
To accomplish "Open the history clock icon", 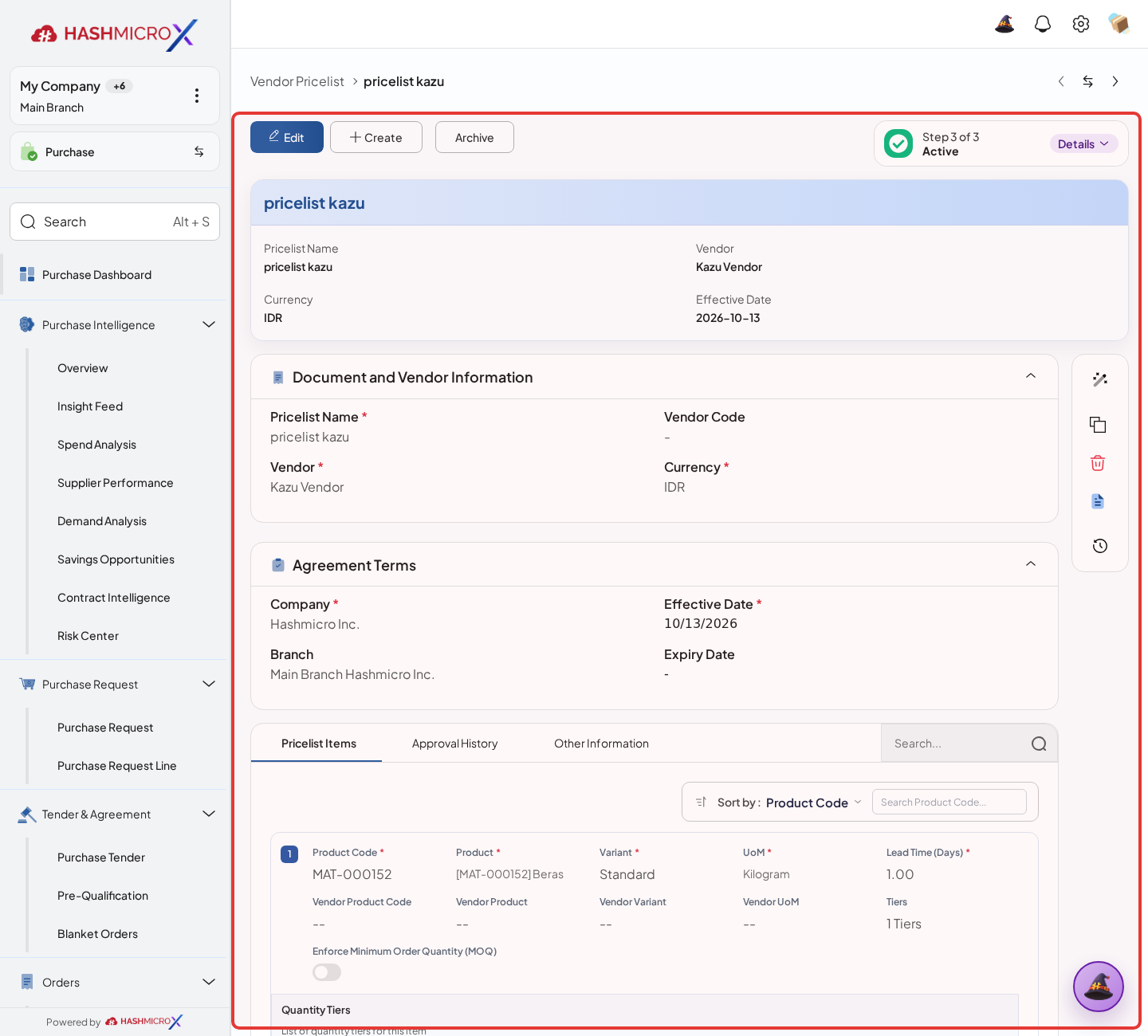I will point(1100,546).
